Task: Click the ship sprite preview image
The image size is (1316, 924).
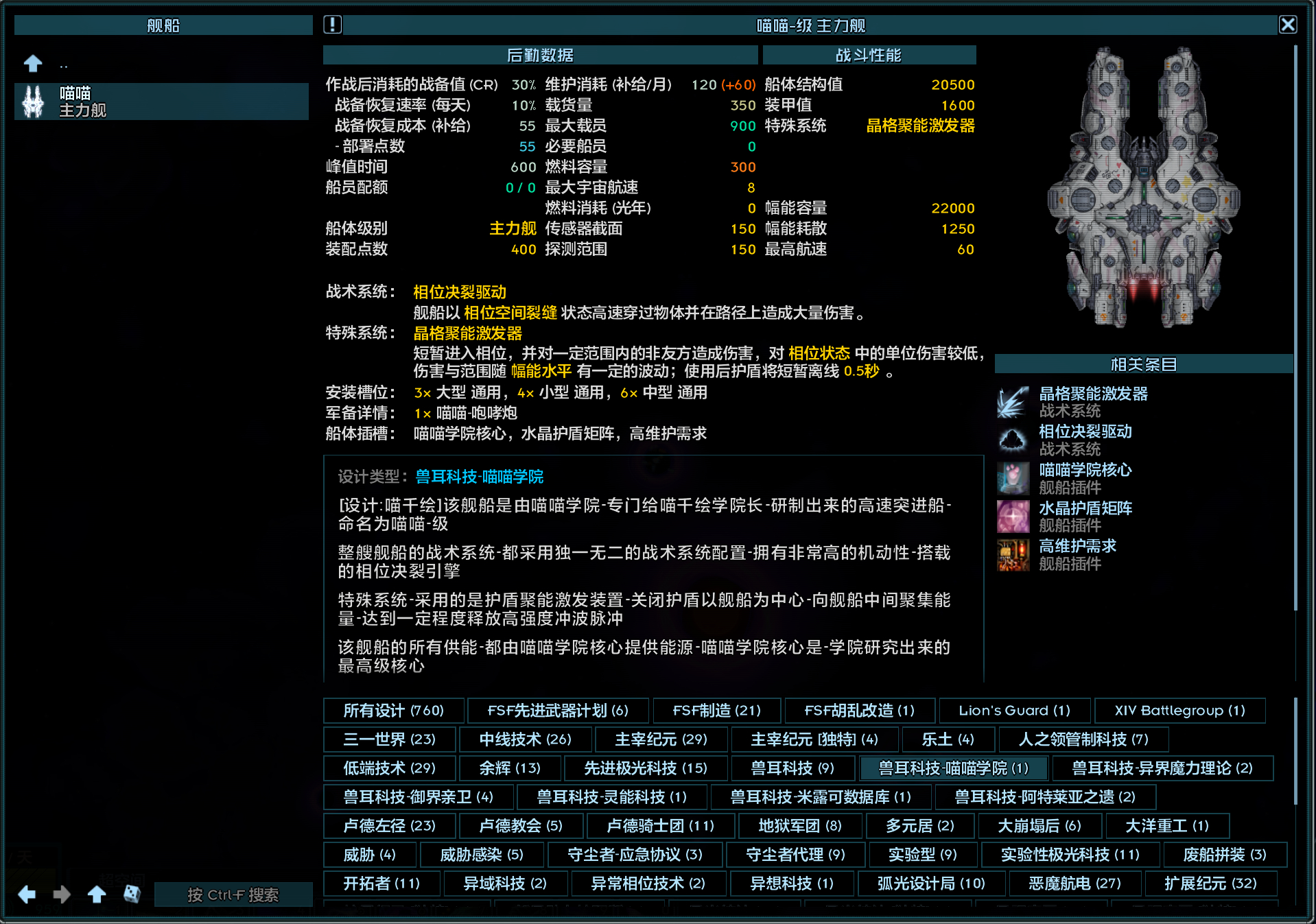Action: coord(1143,188)
